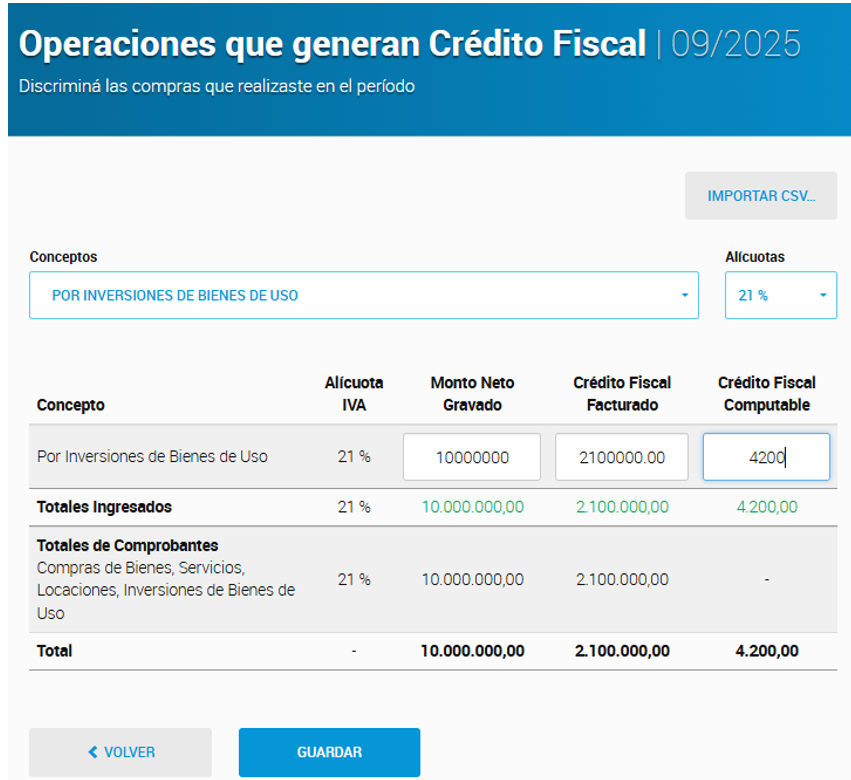Open the Conceptos dropdown
Image resolution: width=851 pixels, height=780 pixels.
[363, 295]
